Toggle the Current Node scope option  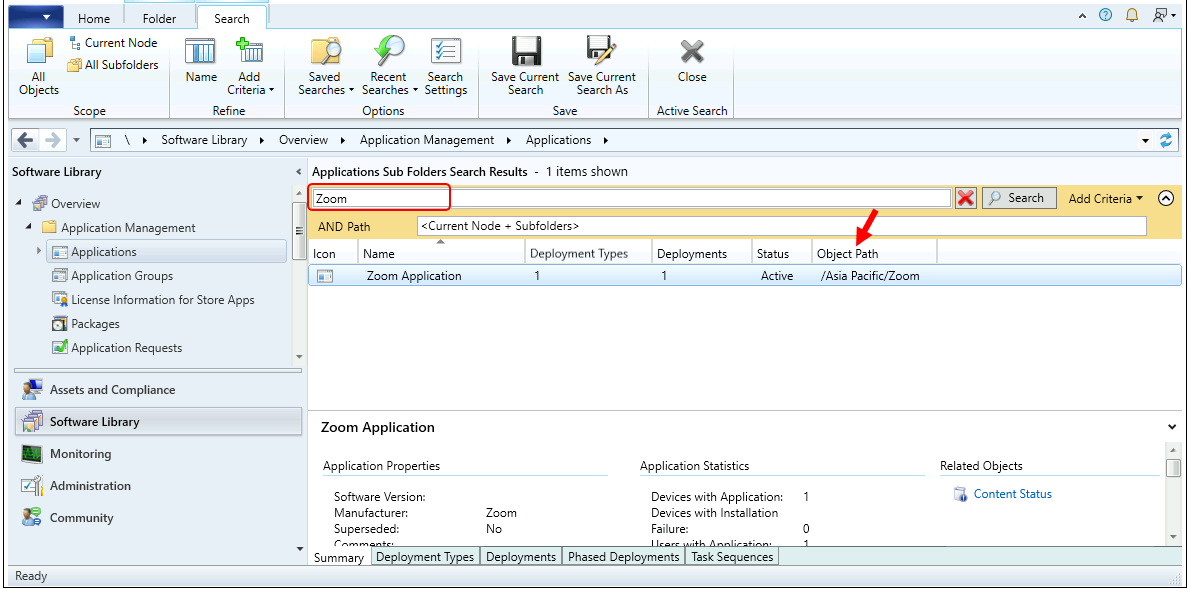113,42
